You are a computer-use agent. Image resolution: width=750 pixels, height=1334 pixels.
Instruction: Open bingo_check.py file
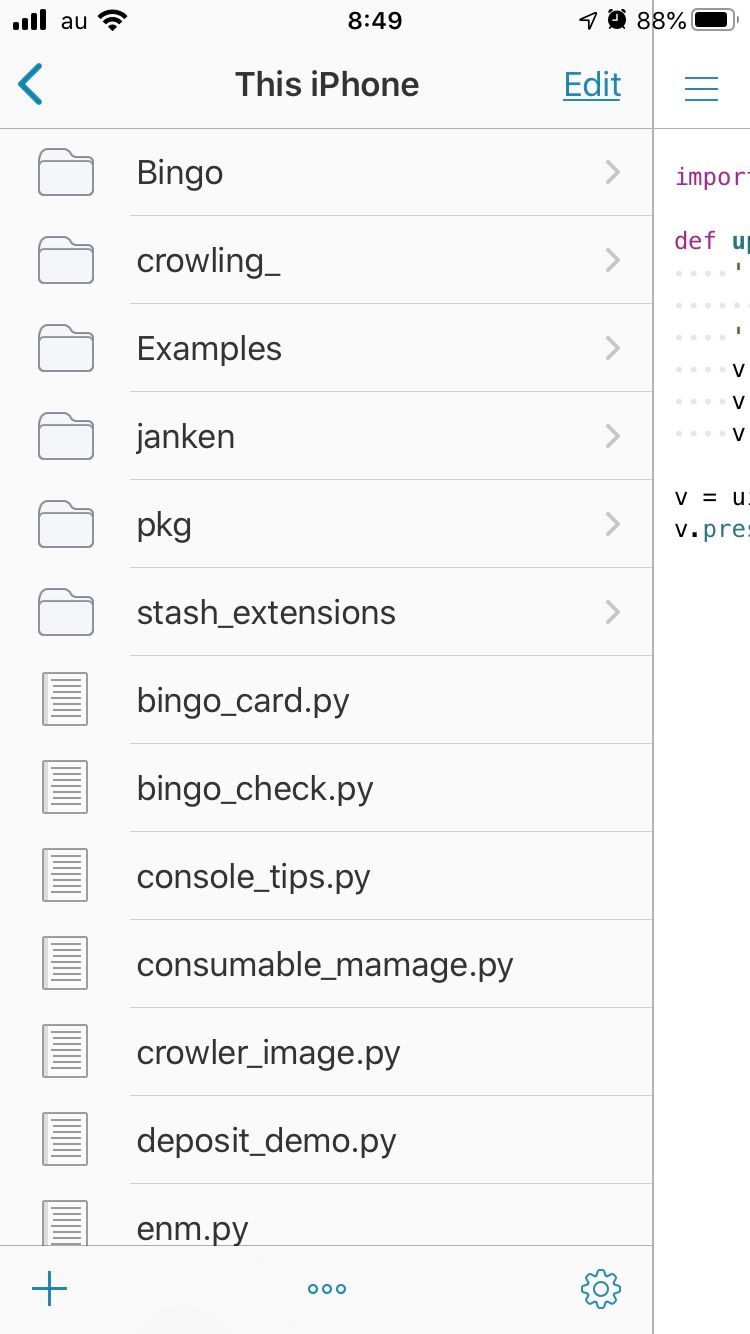click(x=255, y=789)
